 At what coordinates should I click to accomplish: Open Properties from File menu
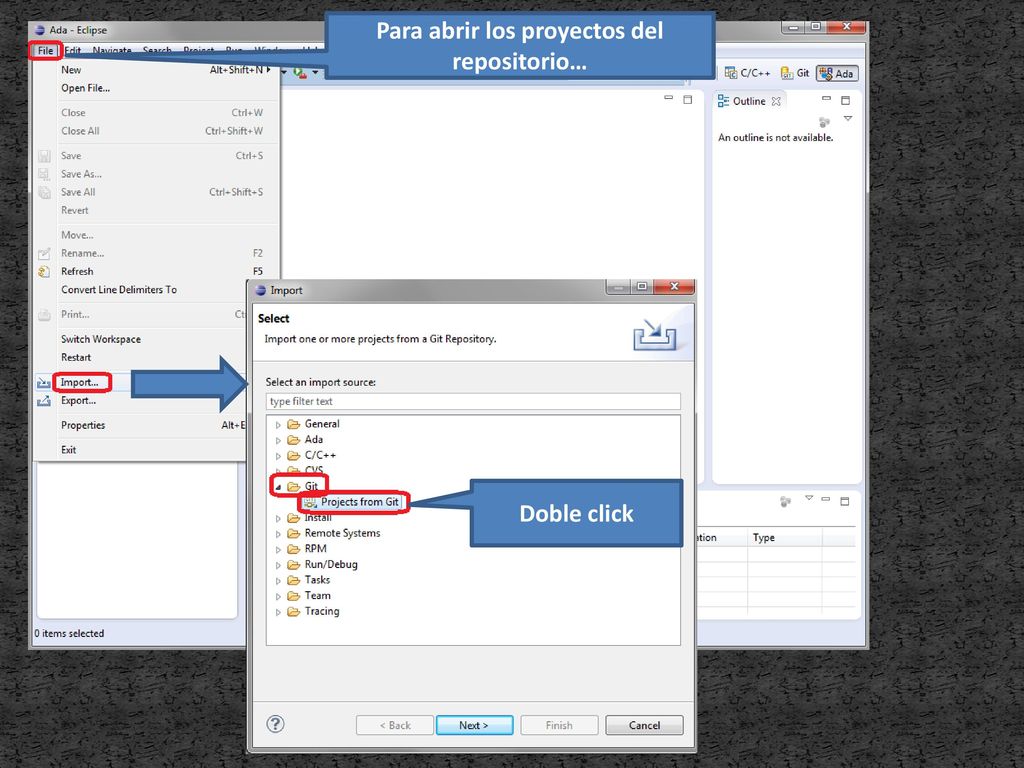pos(83,425)
